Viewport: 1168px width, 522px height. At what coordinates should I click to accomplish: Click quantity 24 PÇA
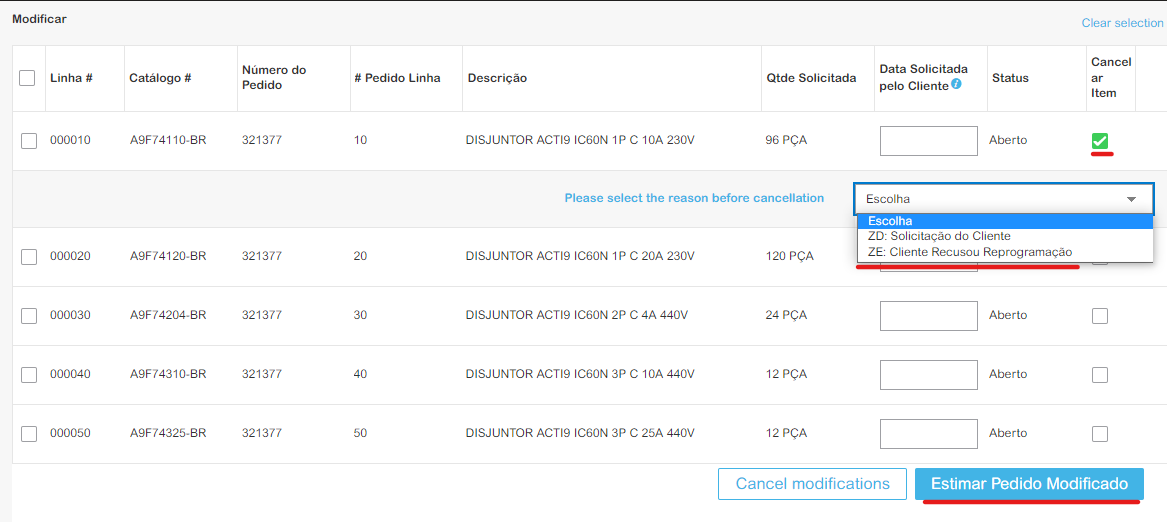click(x=786, y=315)
